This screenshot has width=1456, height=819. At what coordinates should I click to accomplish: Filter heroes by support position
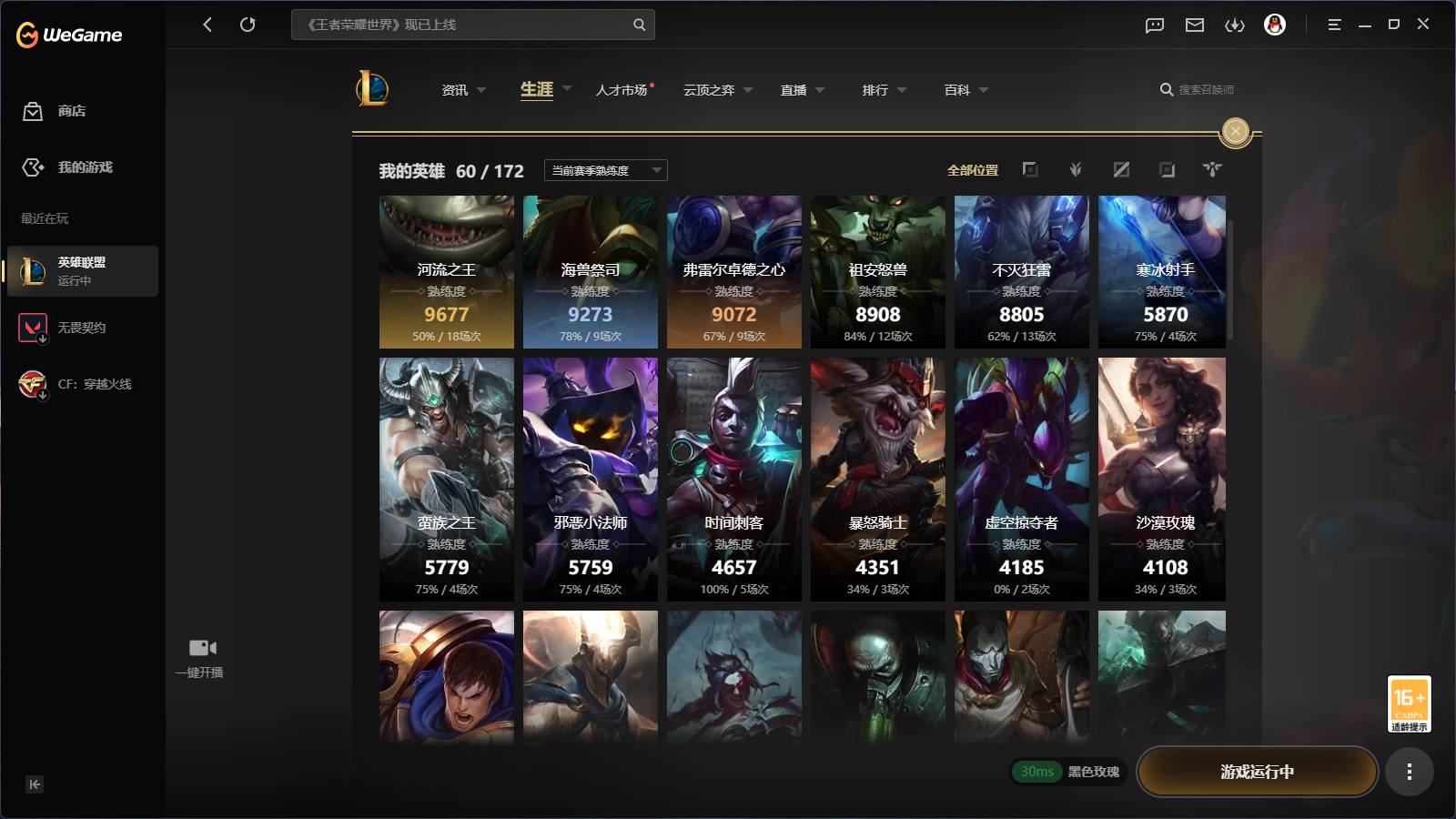(1212, 170)
